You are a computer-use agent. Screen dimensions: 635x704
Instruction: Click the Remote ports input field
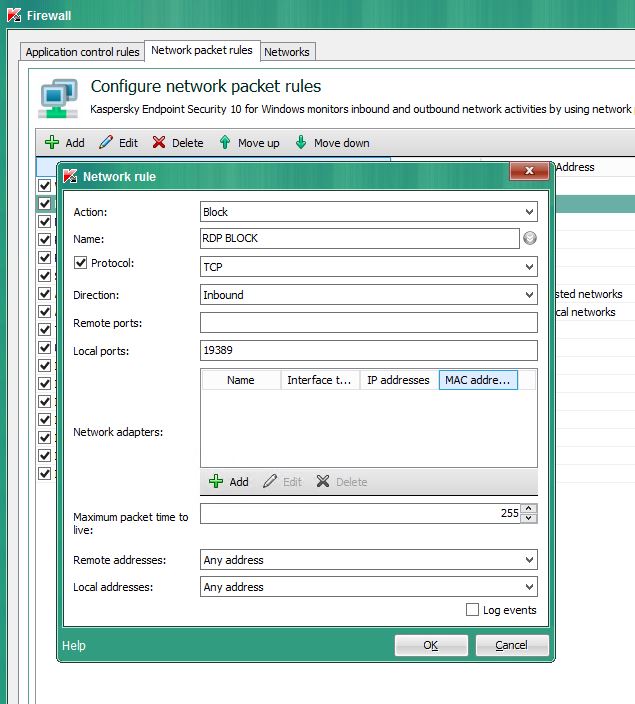[x=368, y=323]
